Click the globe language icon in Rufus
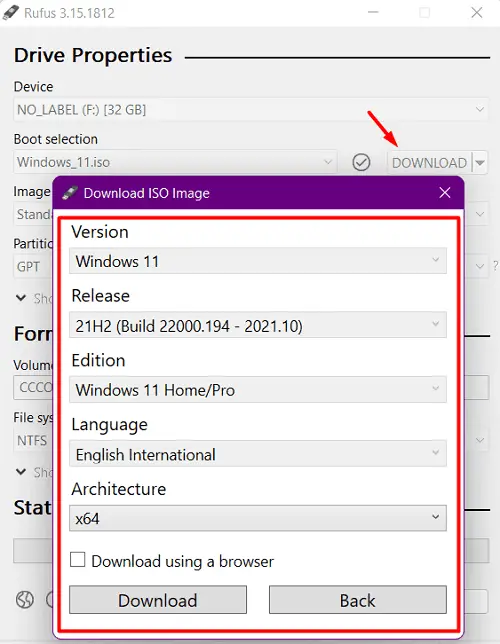Viewport: 500px width, 644px height. point(25,600)
